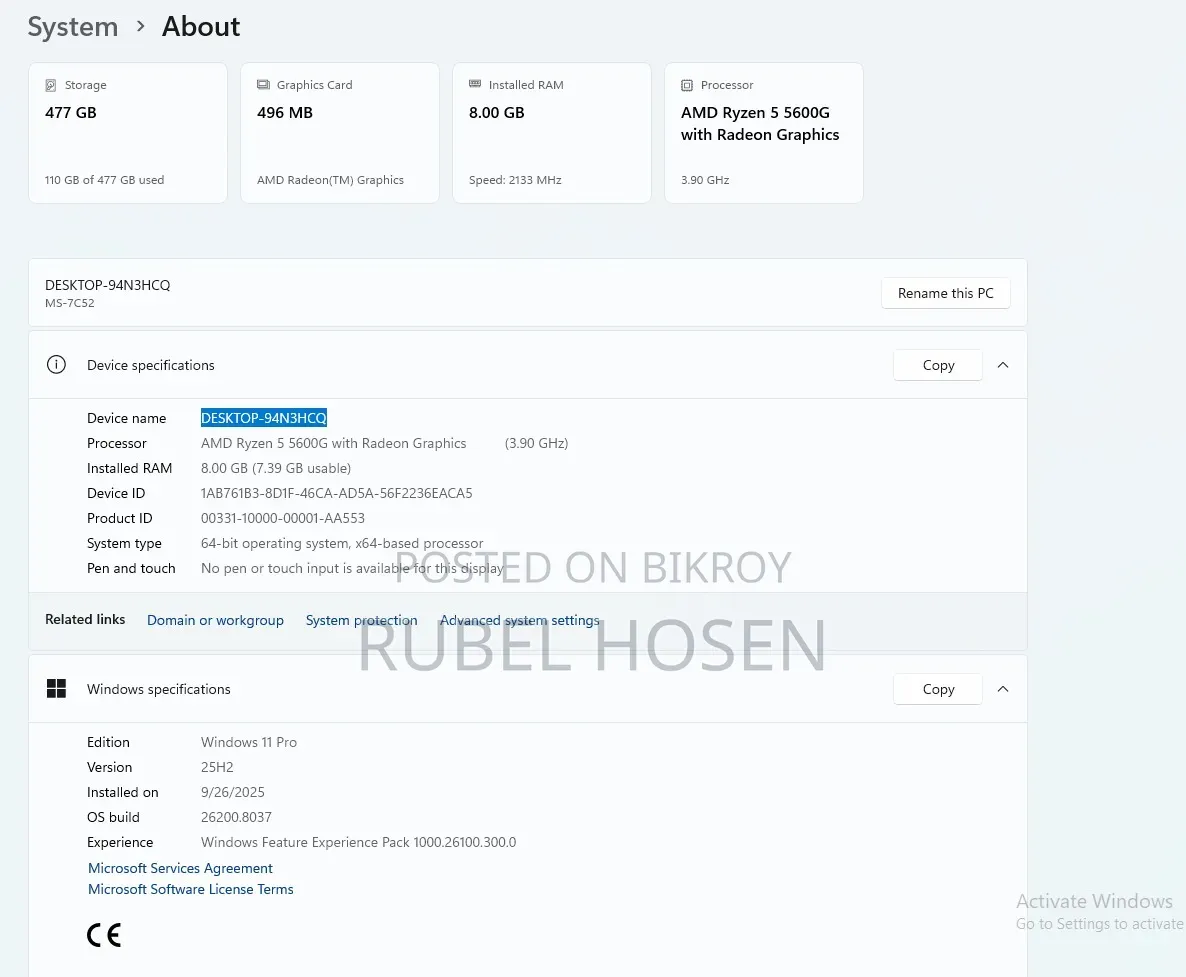Click the Windows specifications heading
1186x977 pixels.
(159, 689)
